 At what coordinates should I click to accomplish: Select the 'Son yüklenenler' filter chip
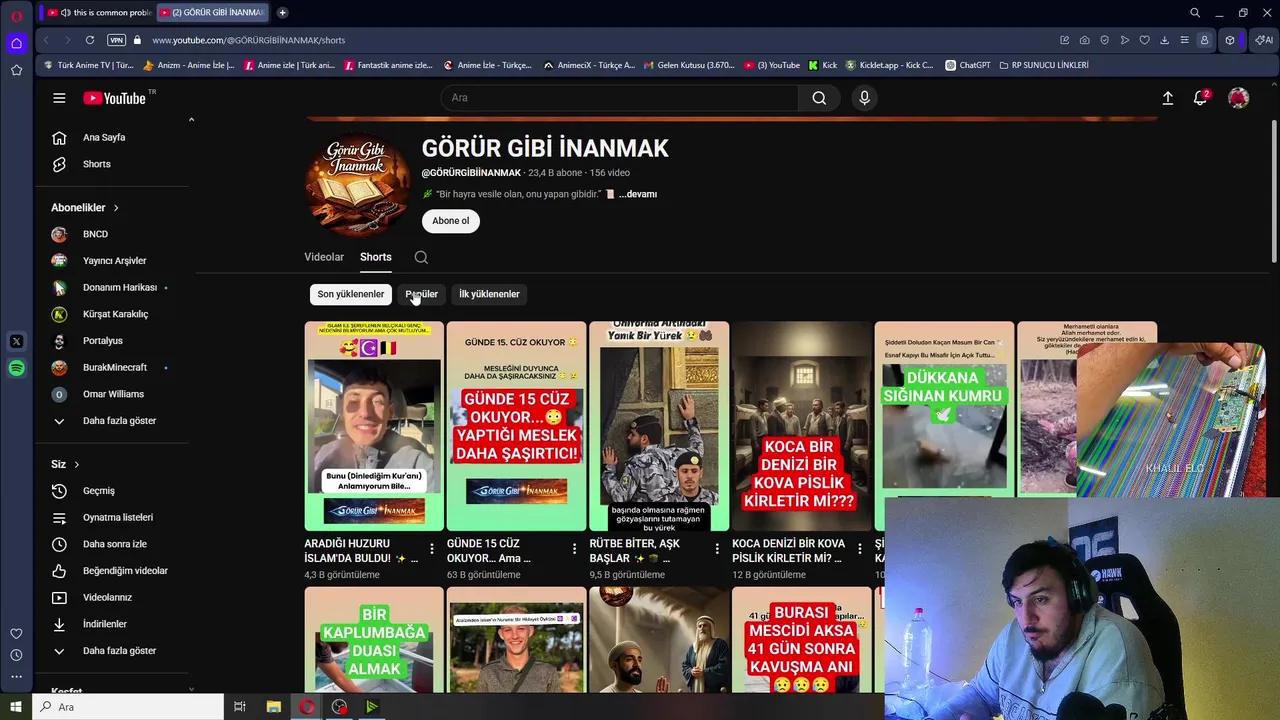(x=351, y=294)
